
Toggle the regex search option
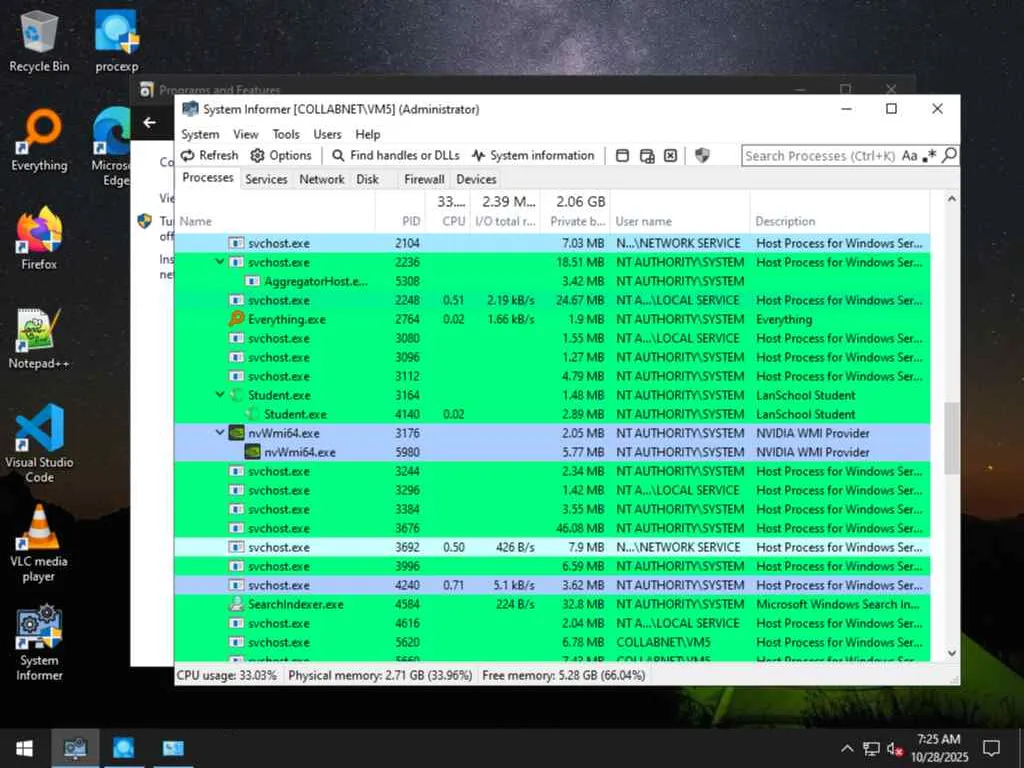click(x=930, y=155)
